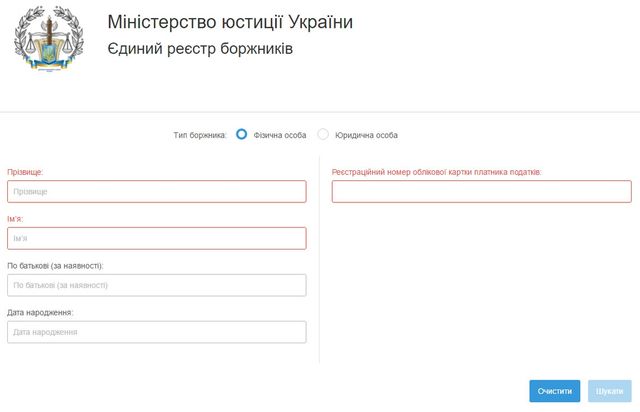640x412 pixels.
Task: Click the 'Реєстраційний номер облікової картки' field label
Action: 436,172
